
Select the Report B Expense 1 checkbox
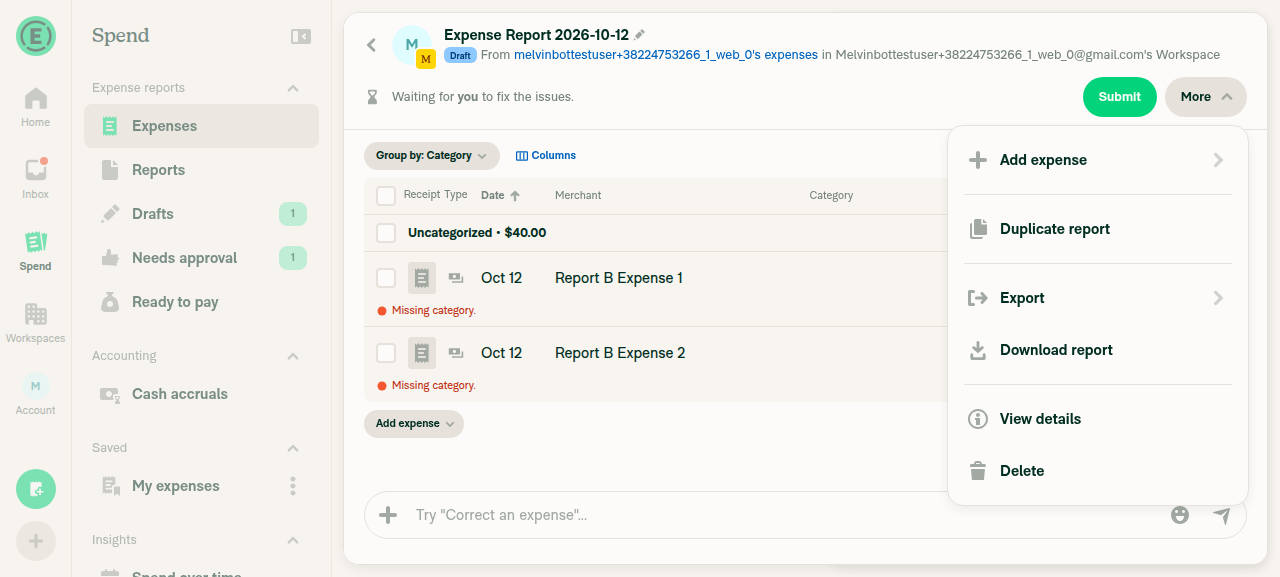(x=386, y=278)
